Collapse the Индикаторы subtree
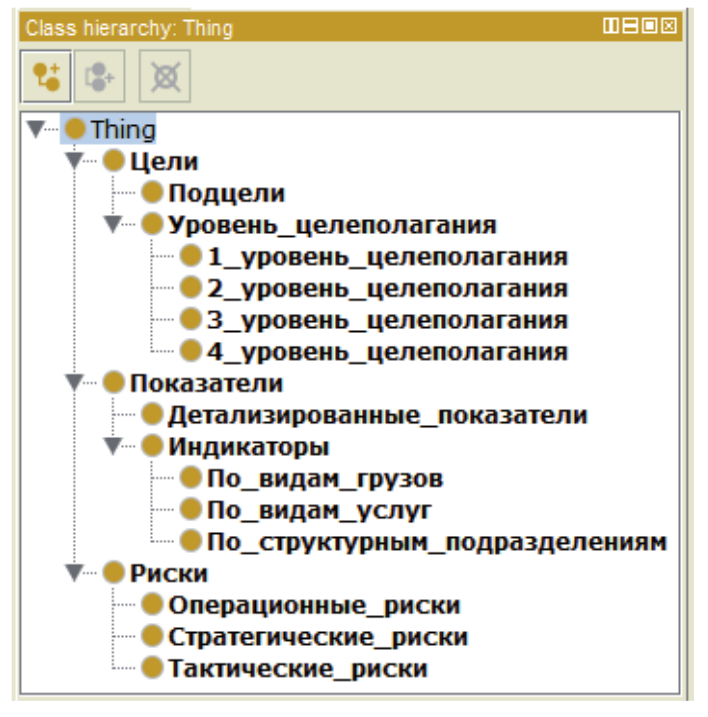Viewport: 708px width, 717px height. (x=114, y=446)
